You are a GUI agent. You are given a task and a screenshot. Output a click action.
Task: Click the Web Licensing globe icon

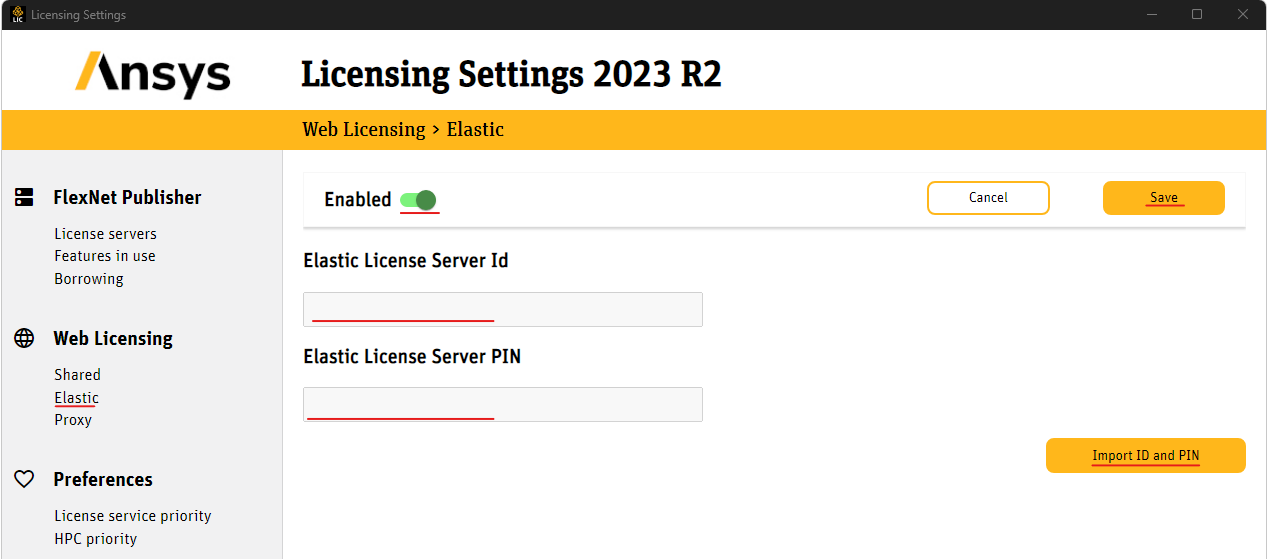click(x=24, y=338)
